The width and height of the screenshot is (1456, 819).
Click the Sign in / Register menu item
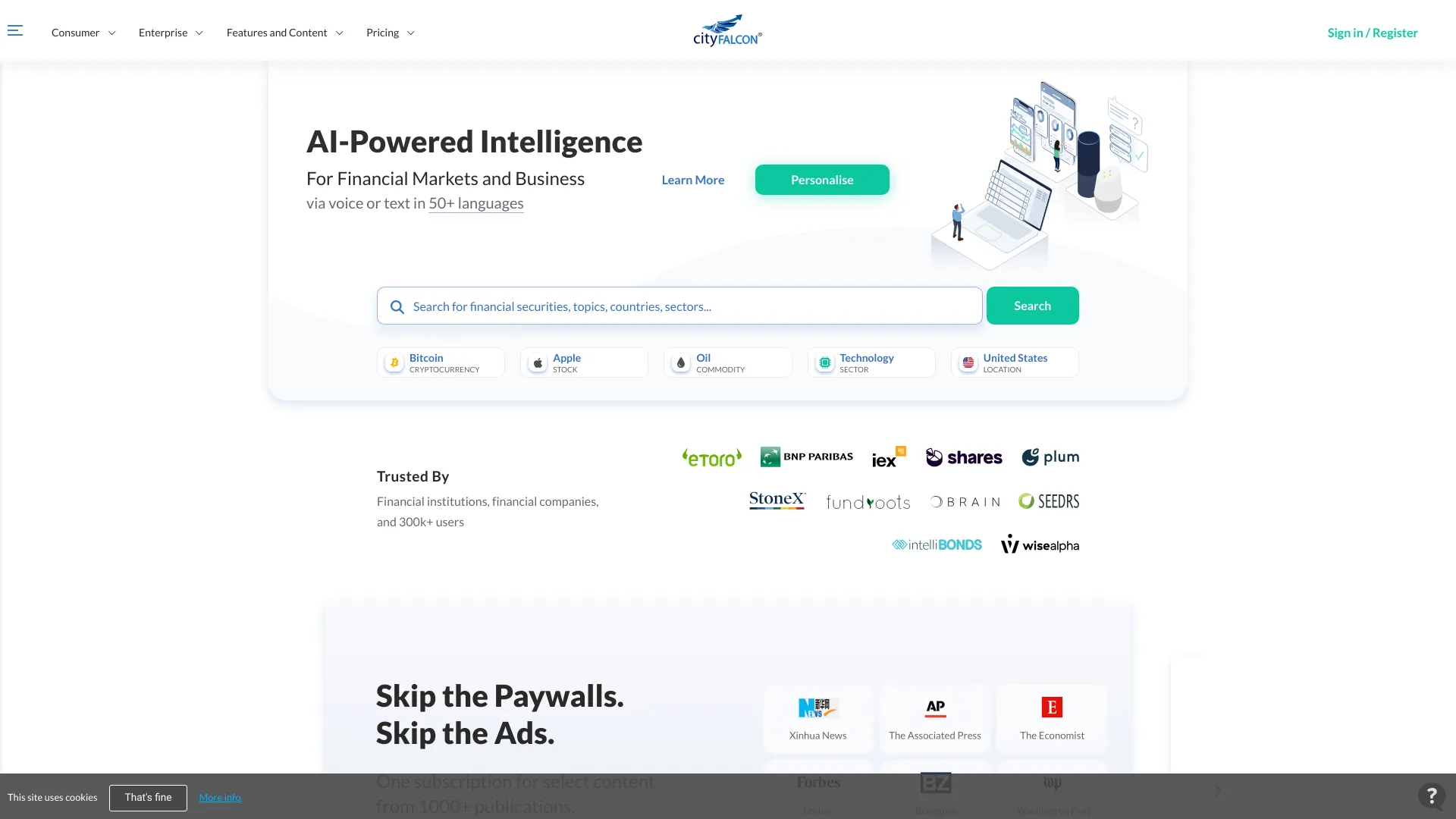(1372, 32)
